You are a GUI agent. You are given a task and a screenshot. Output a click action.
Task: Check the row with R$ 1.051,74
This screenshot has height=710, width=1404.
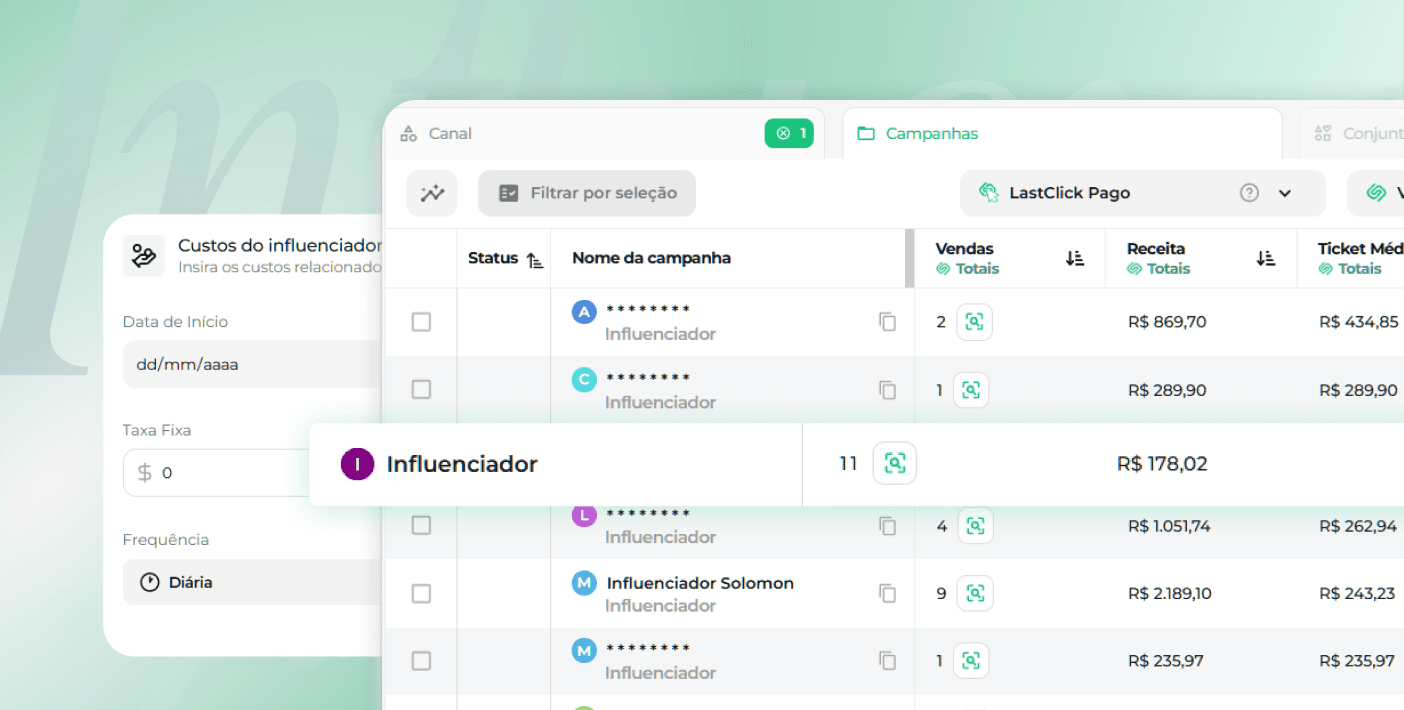(421, 526)
